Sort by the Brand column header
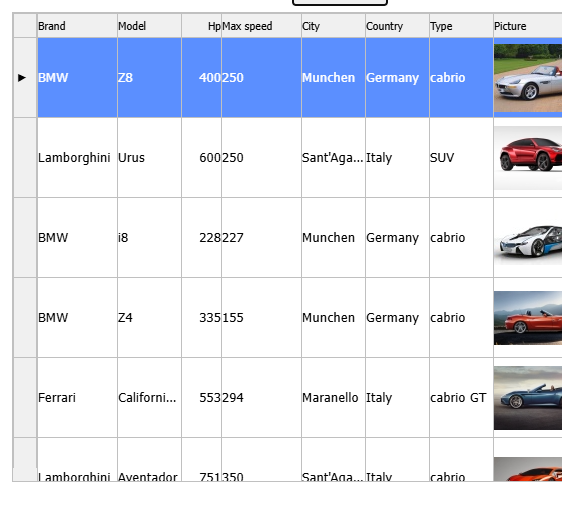 77,26
